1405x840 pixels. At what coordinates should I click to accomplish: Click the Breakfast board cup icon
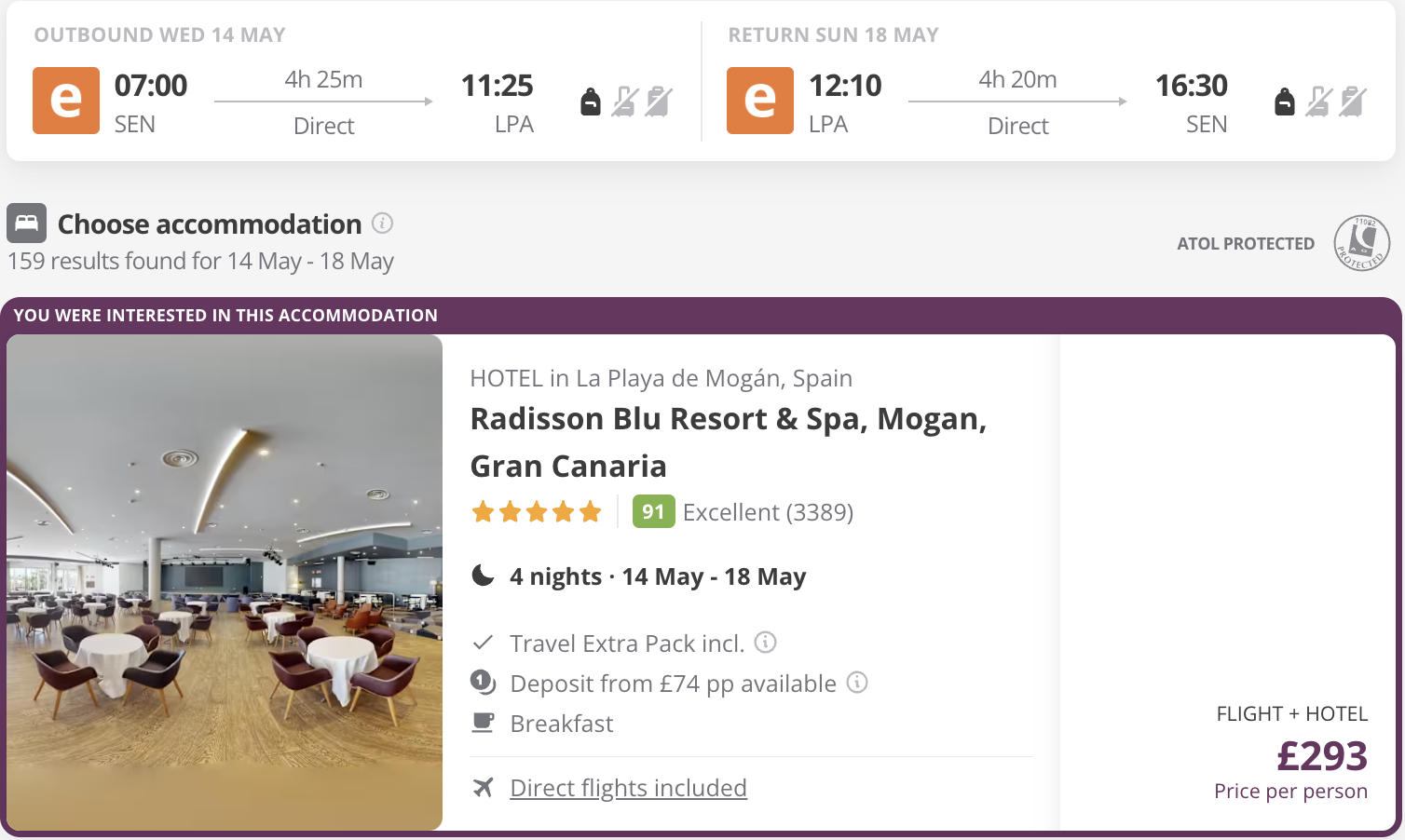pos(483,723)
